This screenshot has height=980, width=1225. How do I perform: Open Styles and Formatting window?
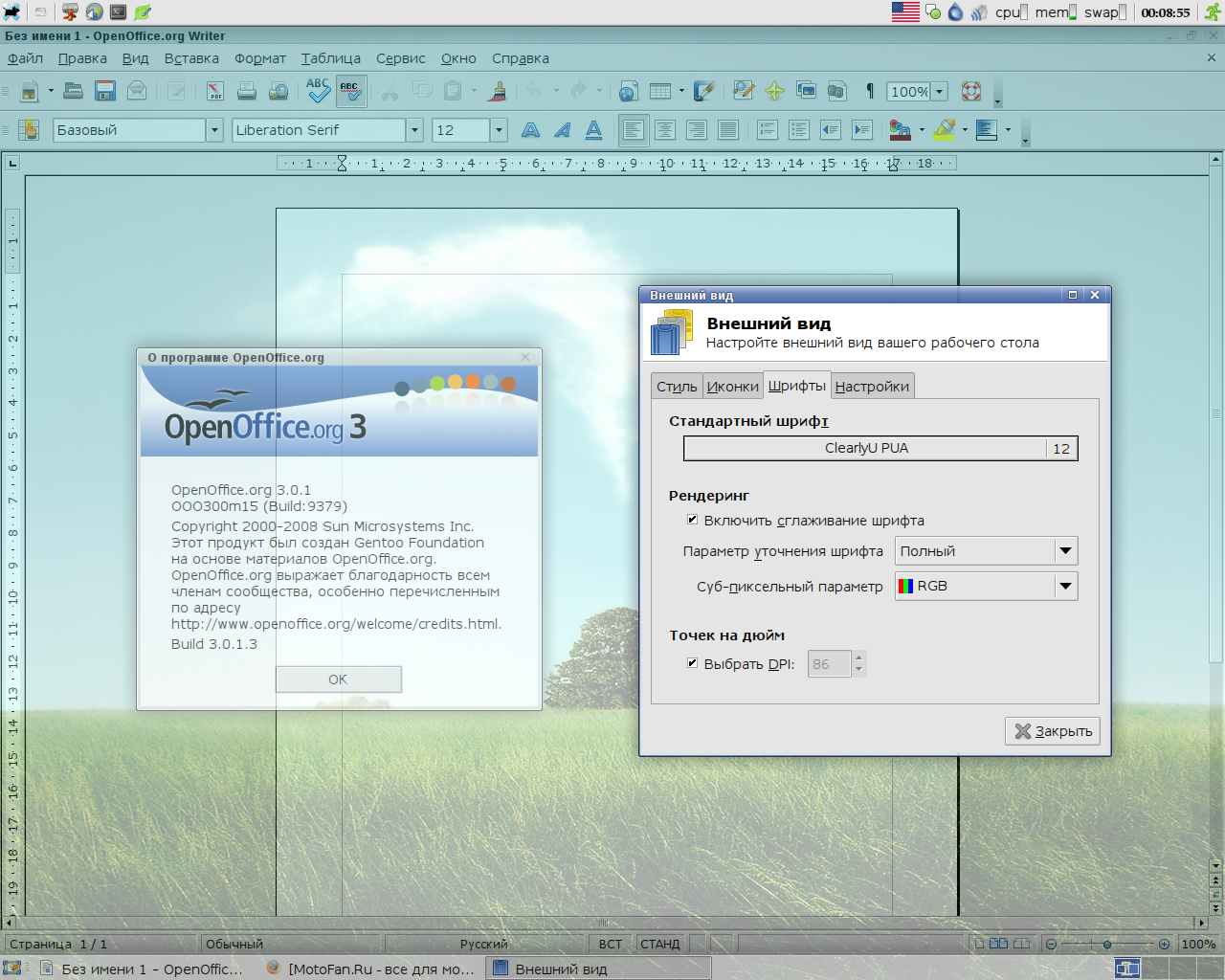(x=29, y=130)
